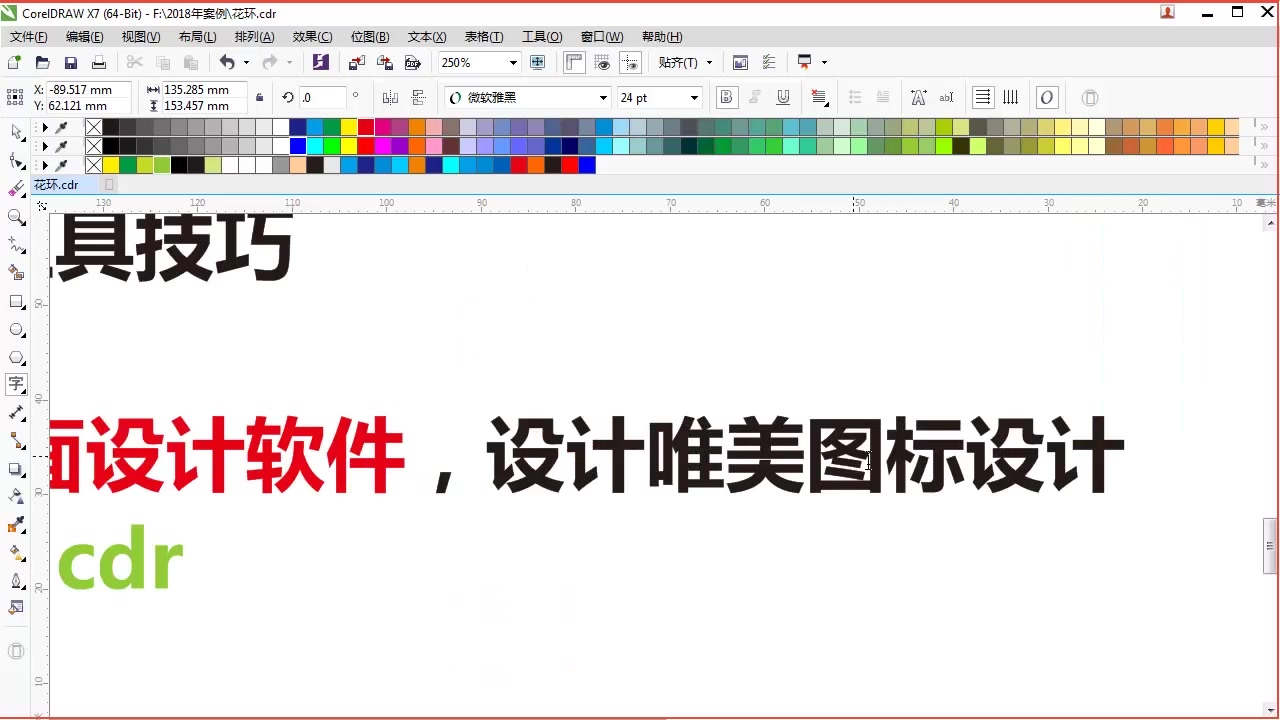The image size is (1280, 720).
Task: Toggle the lock ratio padlock on property bar
Action: 260,97
